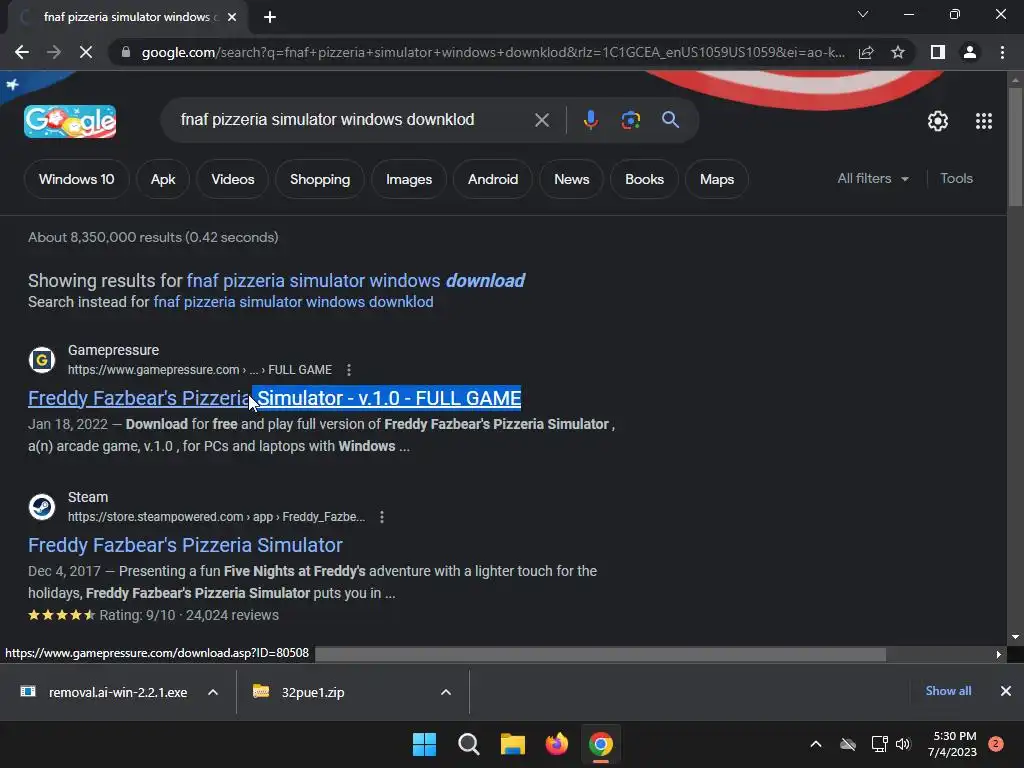Viewport: 1024px width, 768px height.
Task: Click the Google doodle logo
Action: point(70,121)
